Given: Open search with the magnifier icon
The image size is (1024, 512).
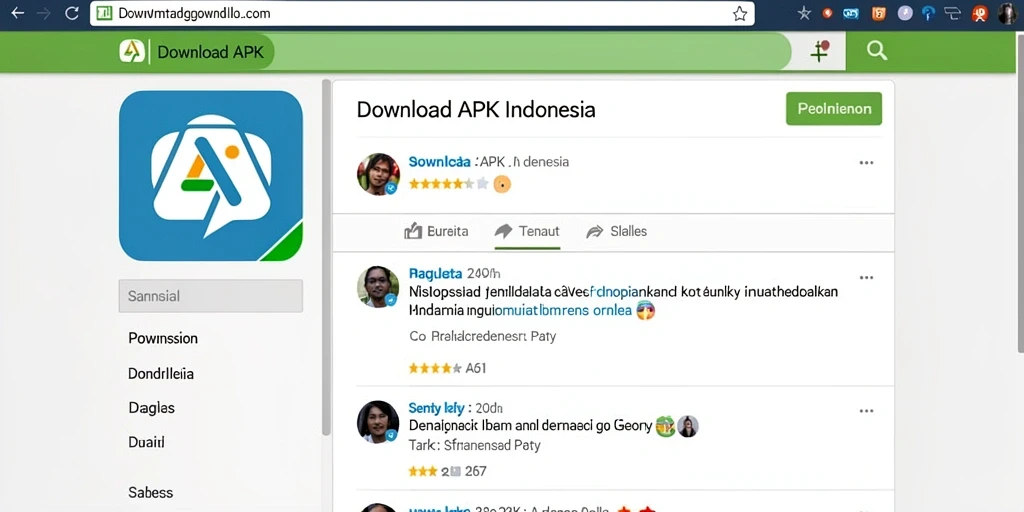Looking at the screenshot, I should tap(876, 50).
